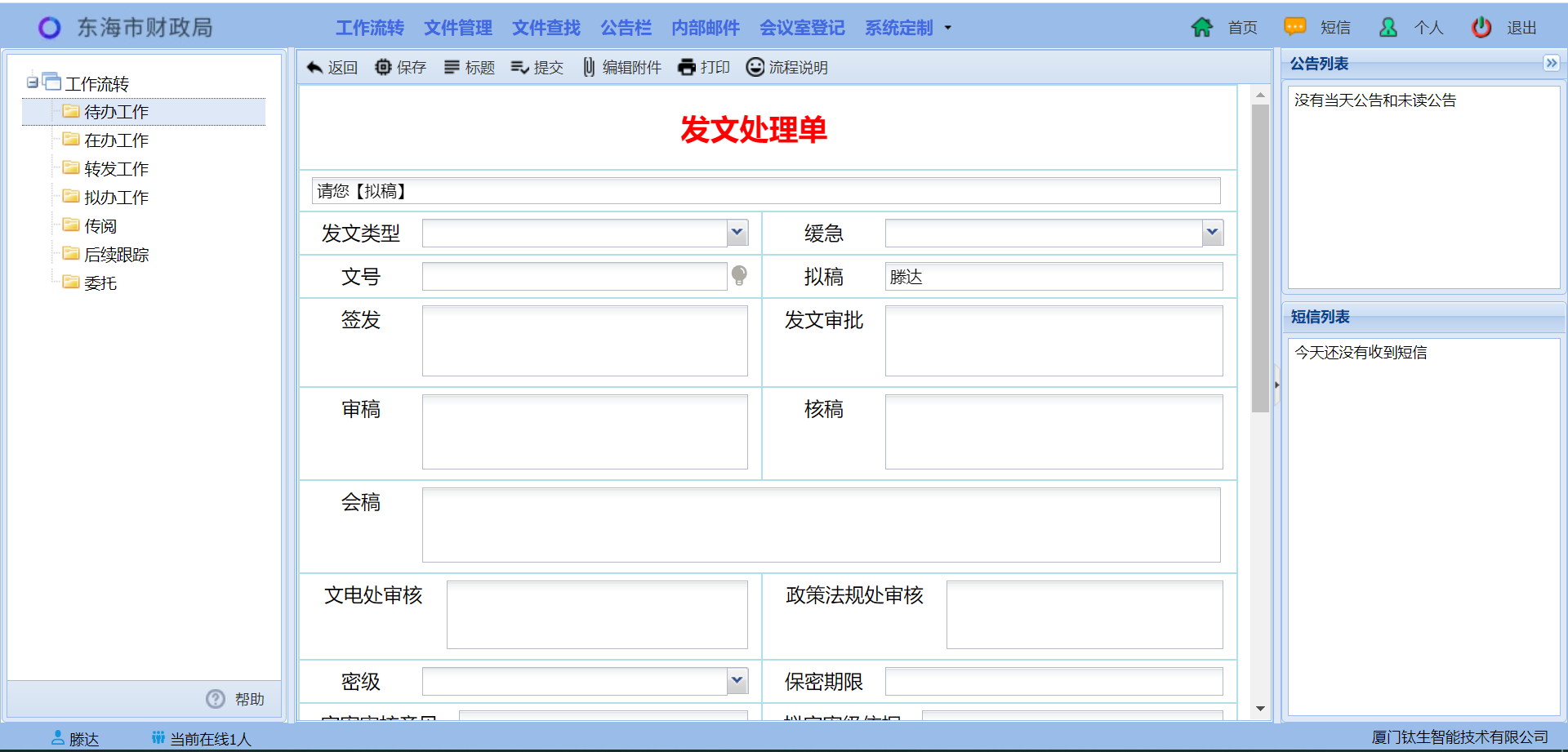Click the 文电处审核 text area
Viewport: 1568px width, 752px height.
597,615
